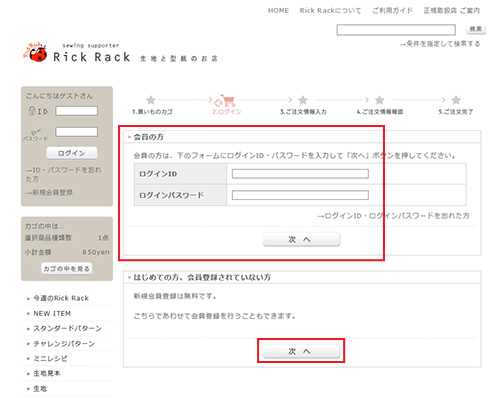Viewport: 500px width, 398px height.
Task: Click the こんにちはゲストさん greeting text
Action: pyautogui.click(x=59, y=96)
